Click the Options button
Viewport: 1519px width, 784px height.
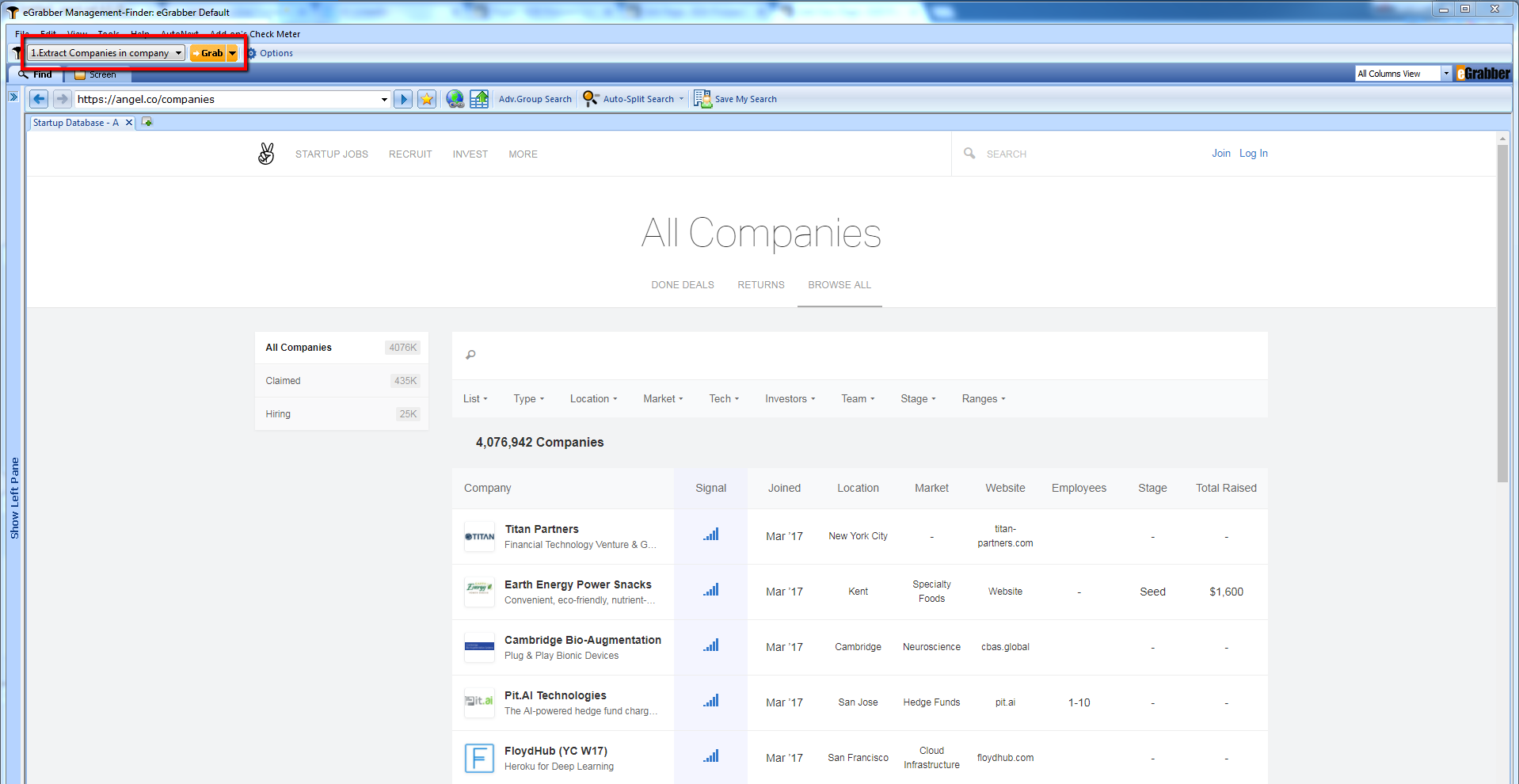click(x=270, y=53)
